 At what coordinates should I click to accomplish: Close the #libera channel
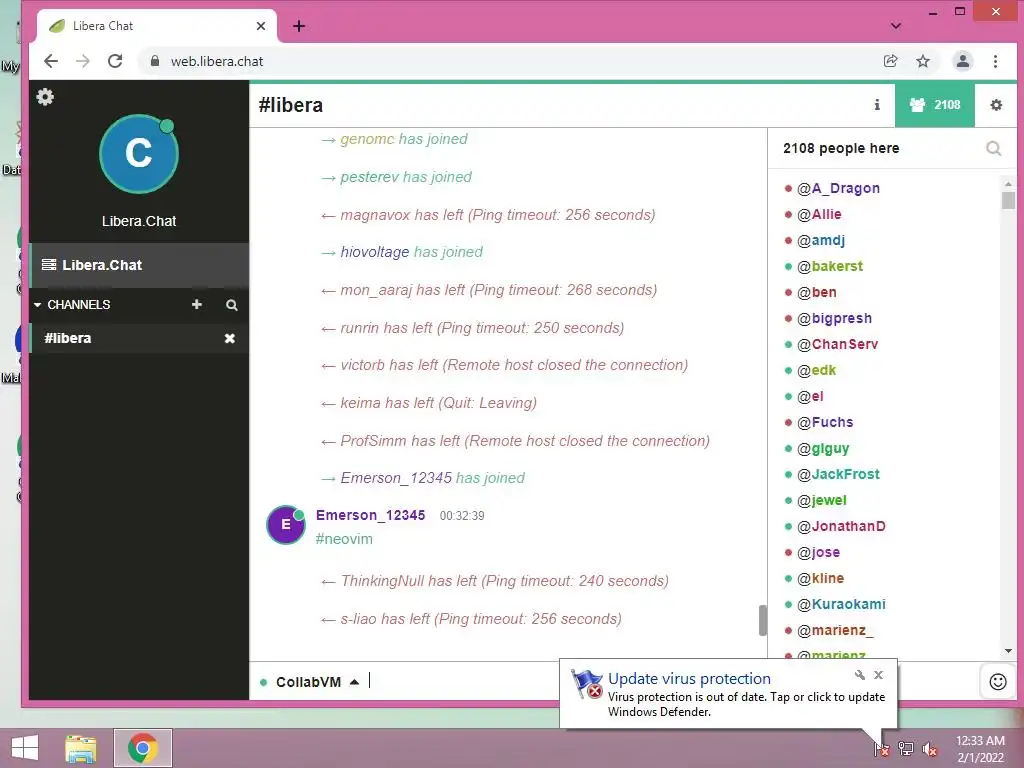[230, 338]
